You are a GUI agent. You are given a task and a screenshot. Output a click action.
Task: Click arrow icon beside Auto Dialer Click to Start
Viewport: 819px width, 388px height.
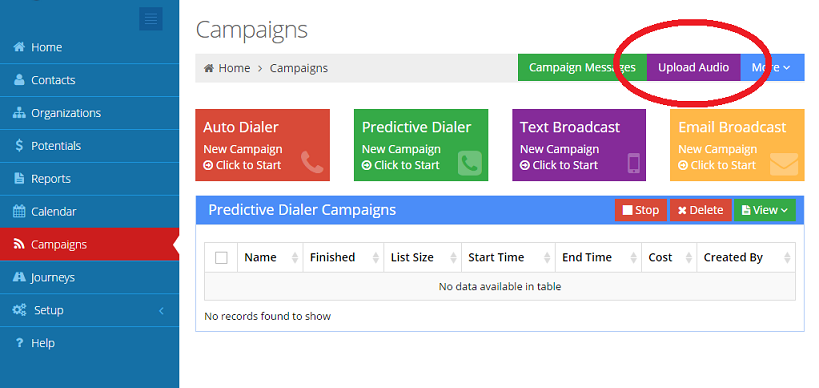point(208,166)
